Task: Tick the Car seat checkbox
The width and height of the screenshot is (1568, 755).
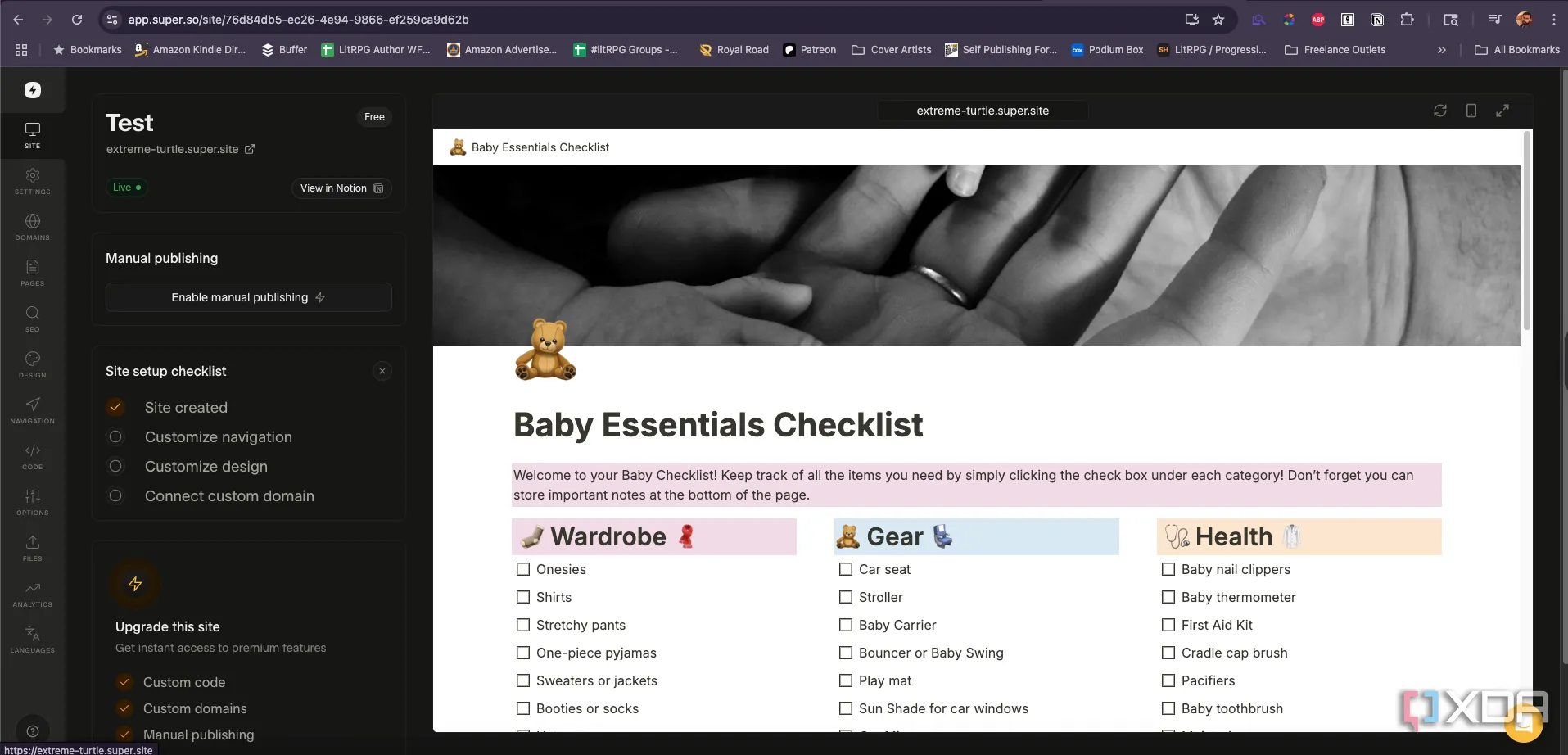Action: [846, 569]
